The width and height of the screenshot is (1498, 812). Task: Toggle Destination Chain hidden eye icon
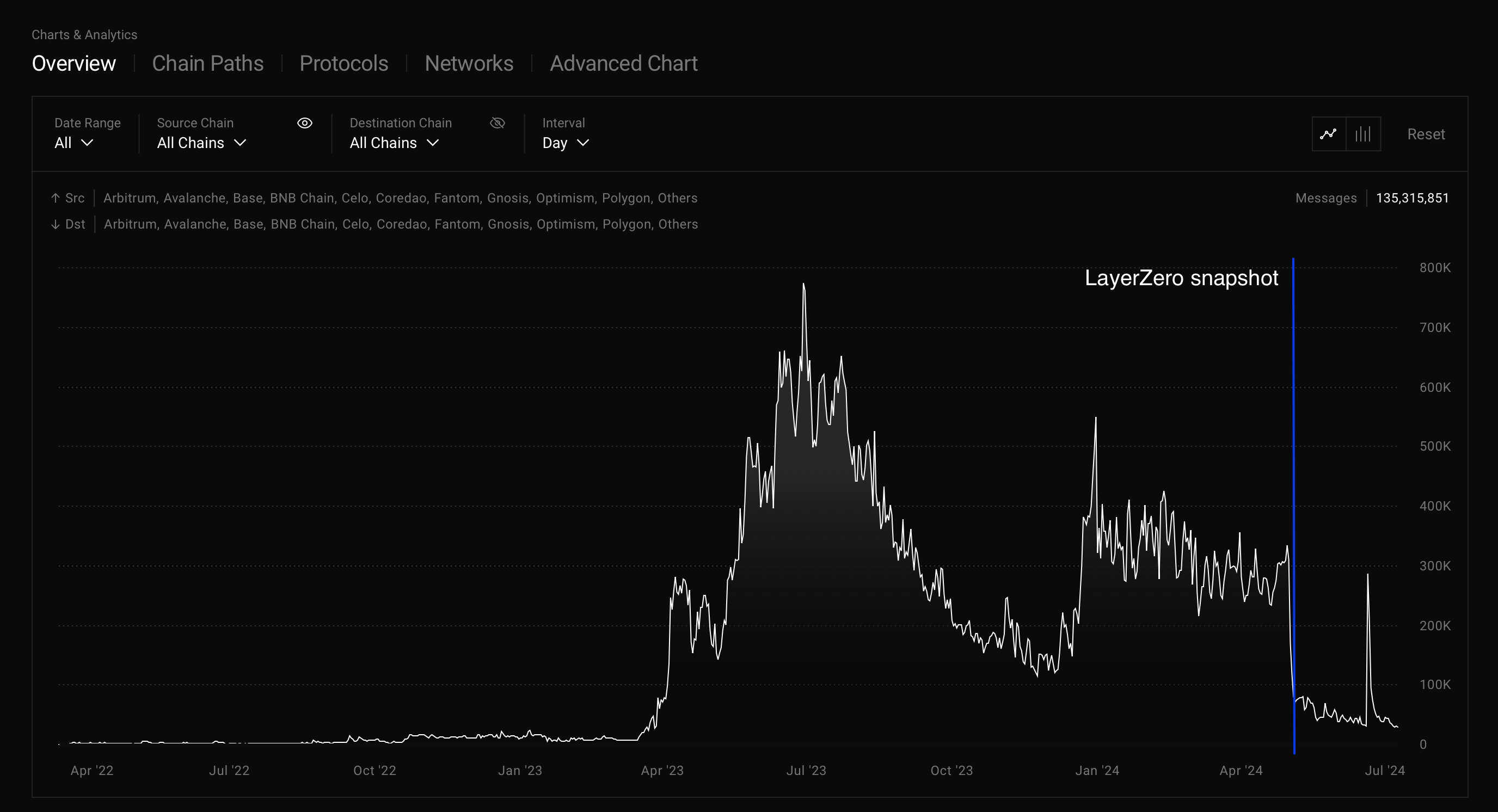coord(497,123)
